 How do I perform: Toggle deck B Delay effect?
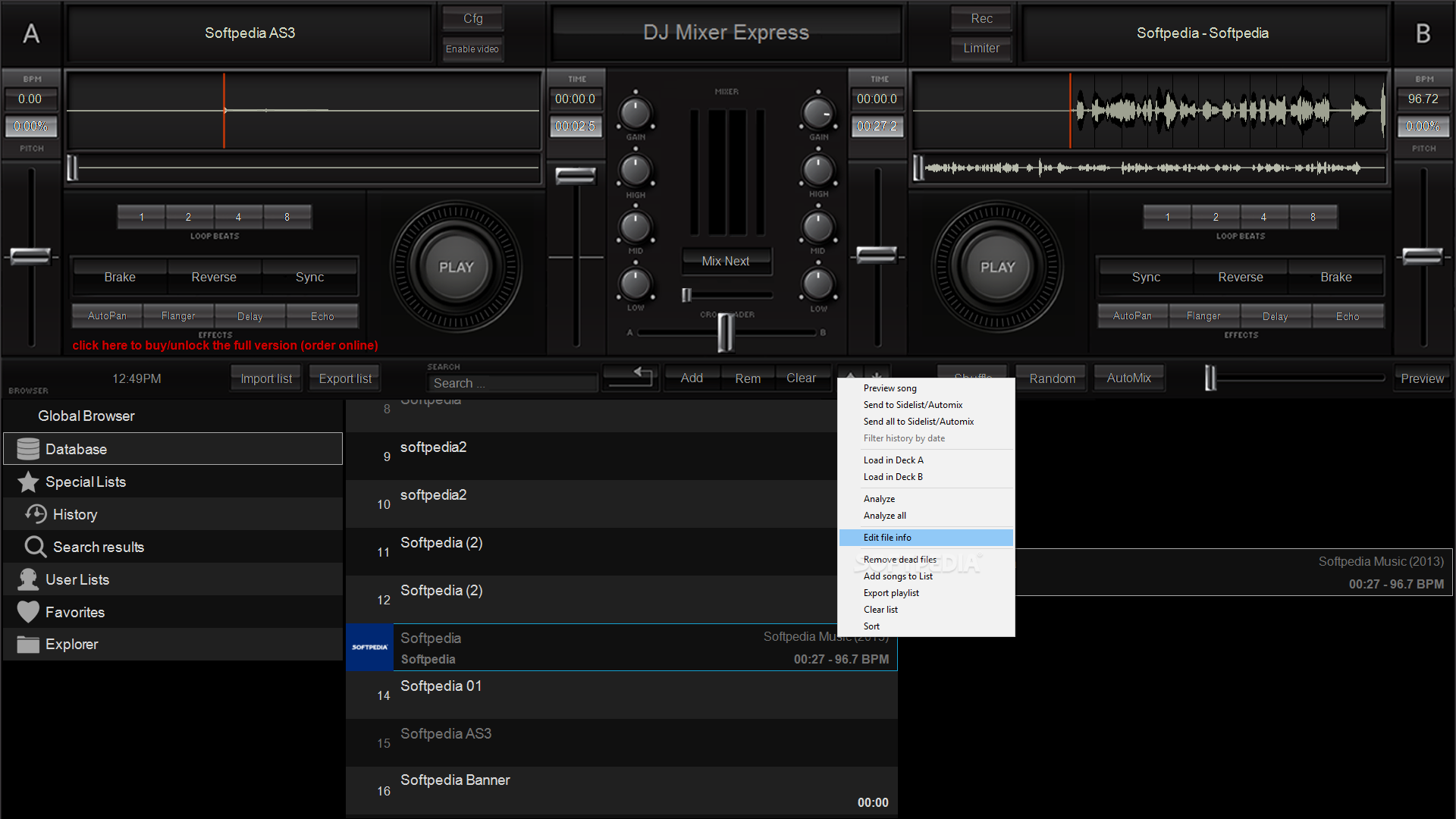(x=1275, y=315)
